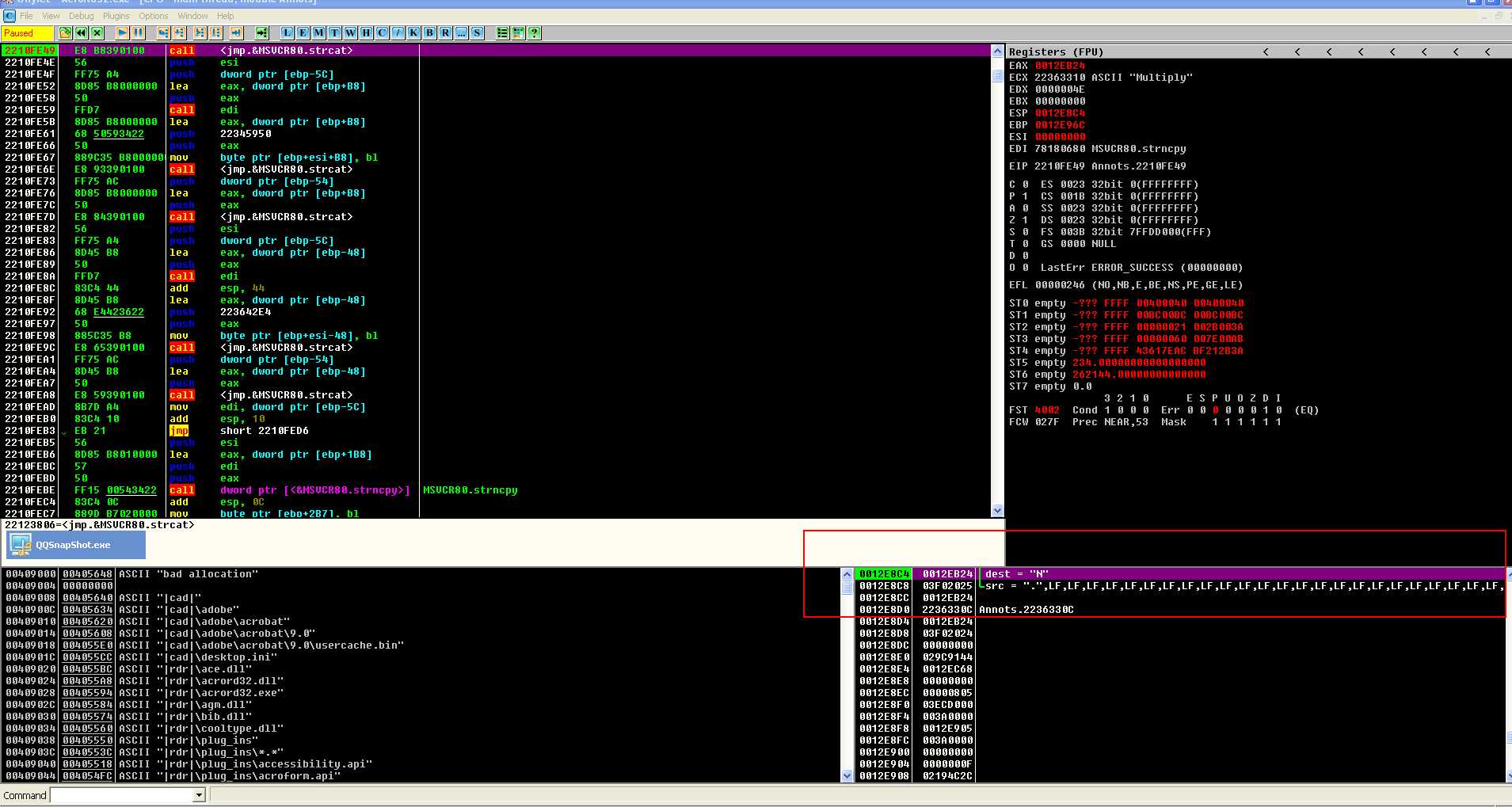This screenshot has height=807, width=1512.
Task: Select the highlighted instruction at address 2210FE49
Action: (496, 51)
